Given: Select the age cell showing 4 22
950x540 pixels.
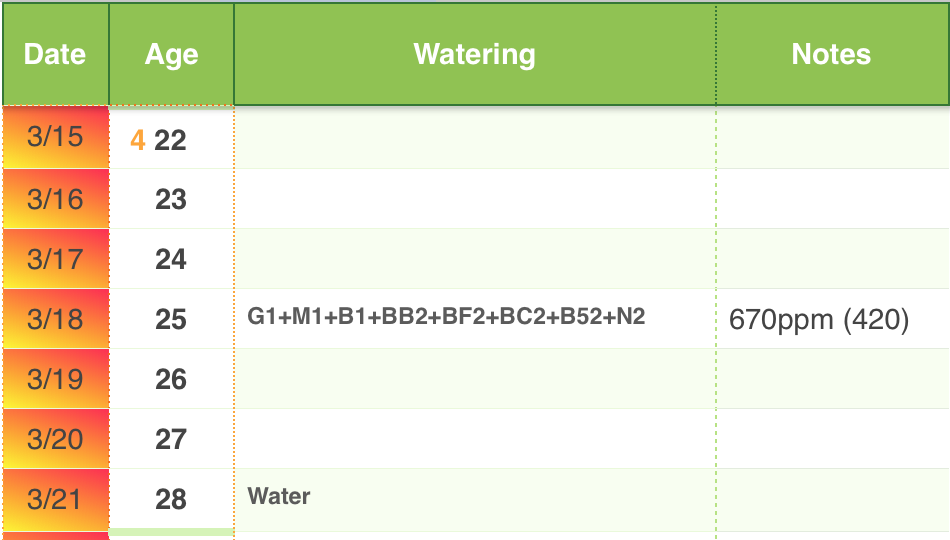Looking at the screenshot, I should click(x=171, y=138).
